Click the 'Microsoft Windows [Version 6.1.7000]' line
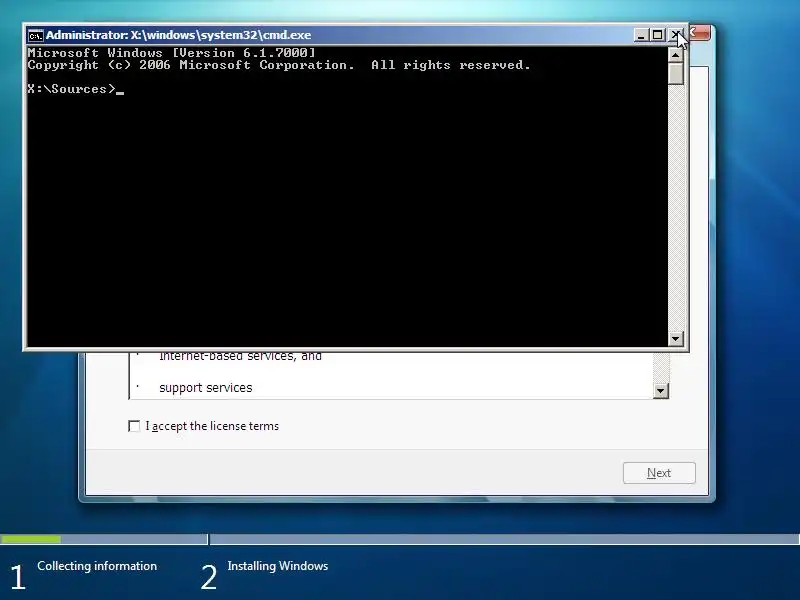Screen dimensions: 800x600 coord(171,53)
